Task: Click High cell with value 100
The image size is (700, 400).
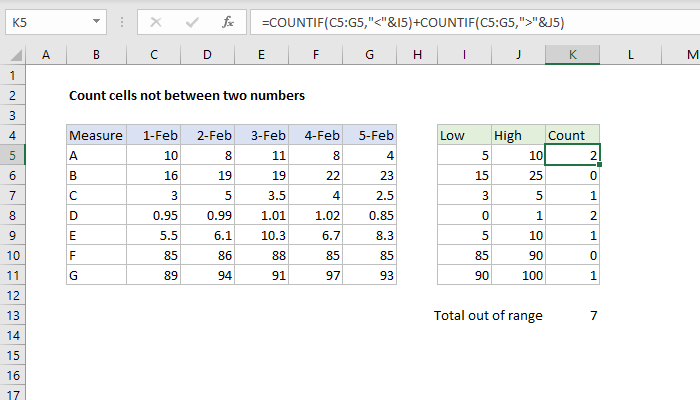Action: coord(518,275)
